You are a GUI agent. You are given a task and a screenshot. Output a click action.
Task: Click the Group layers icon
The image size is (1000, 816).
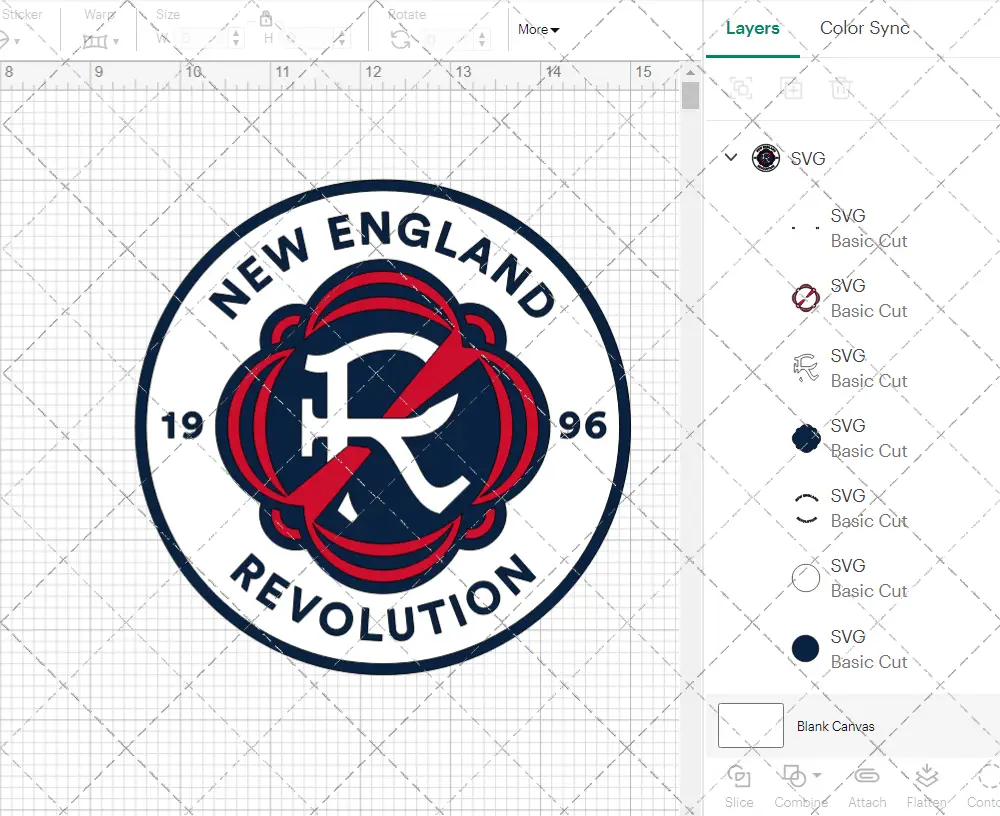tap(741, 88)
